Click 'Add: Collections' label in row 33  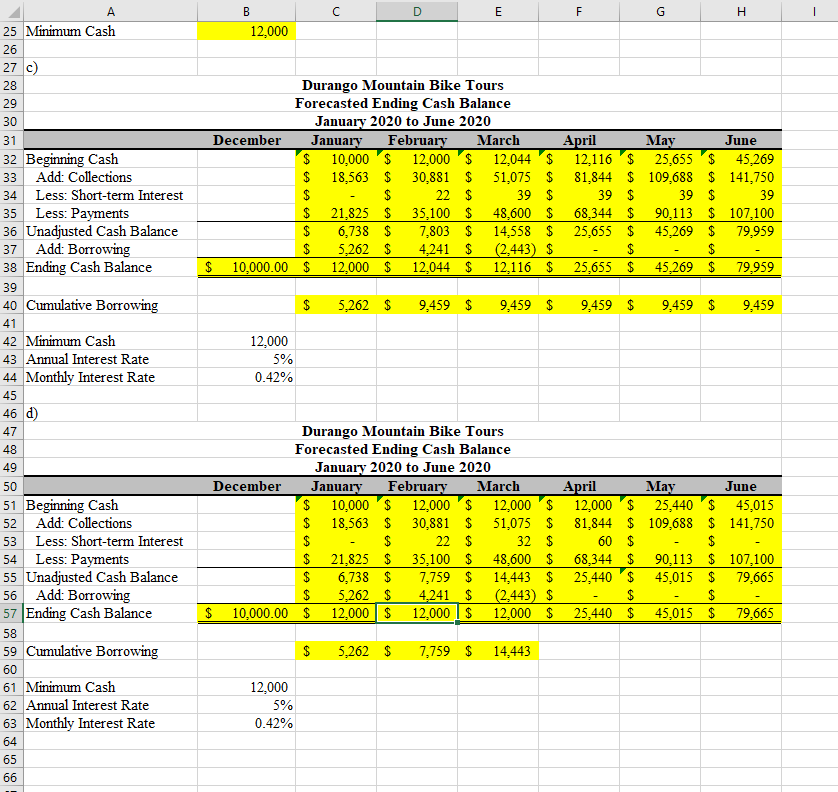point(84,177)
